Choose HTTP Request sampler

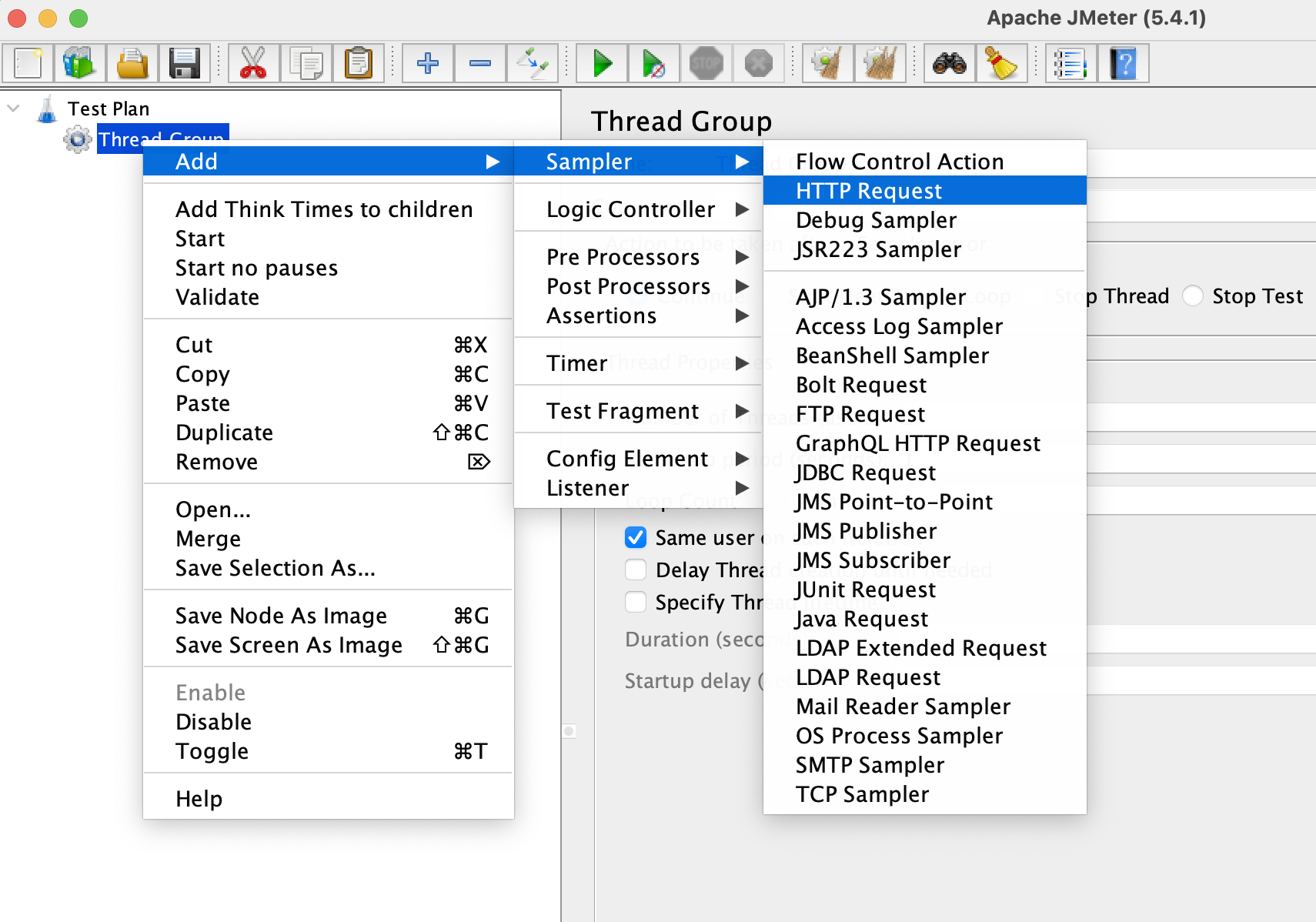[x=925, y=191]
